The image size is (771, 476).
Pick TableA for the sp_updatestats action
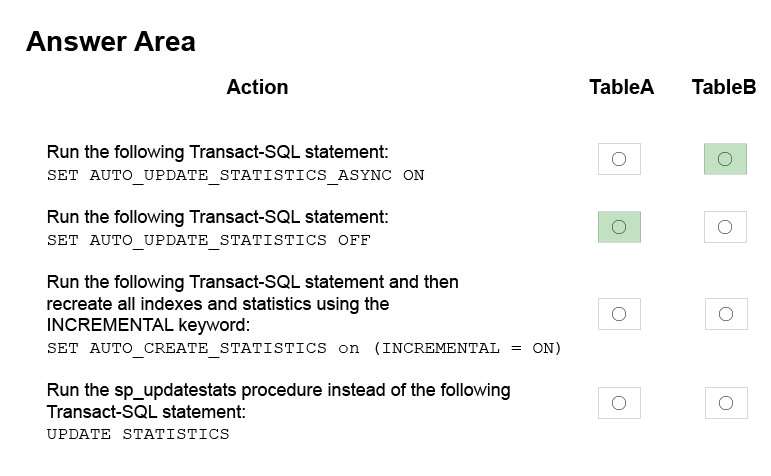point(619,403)
